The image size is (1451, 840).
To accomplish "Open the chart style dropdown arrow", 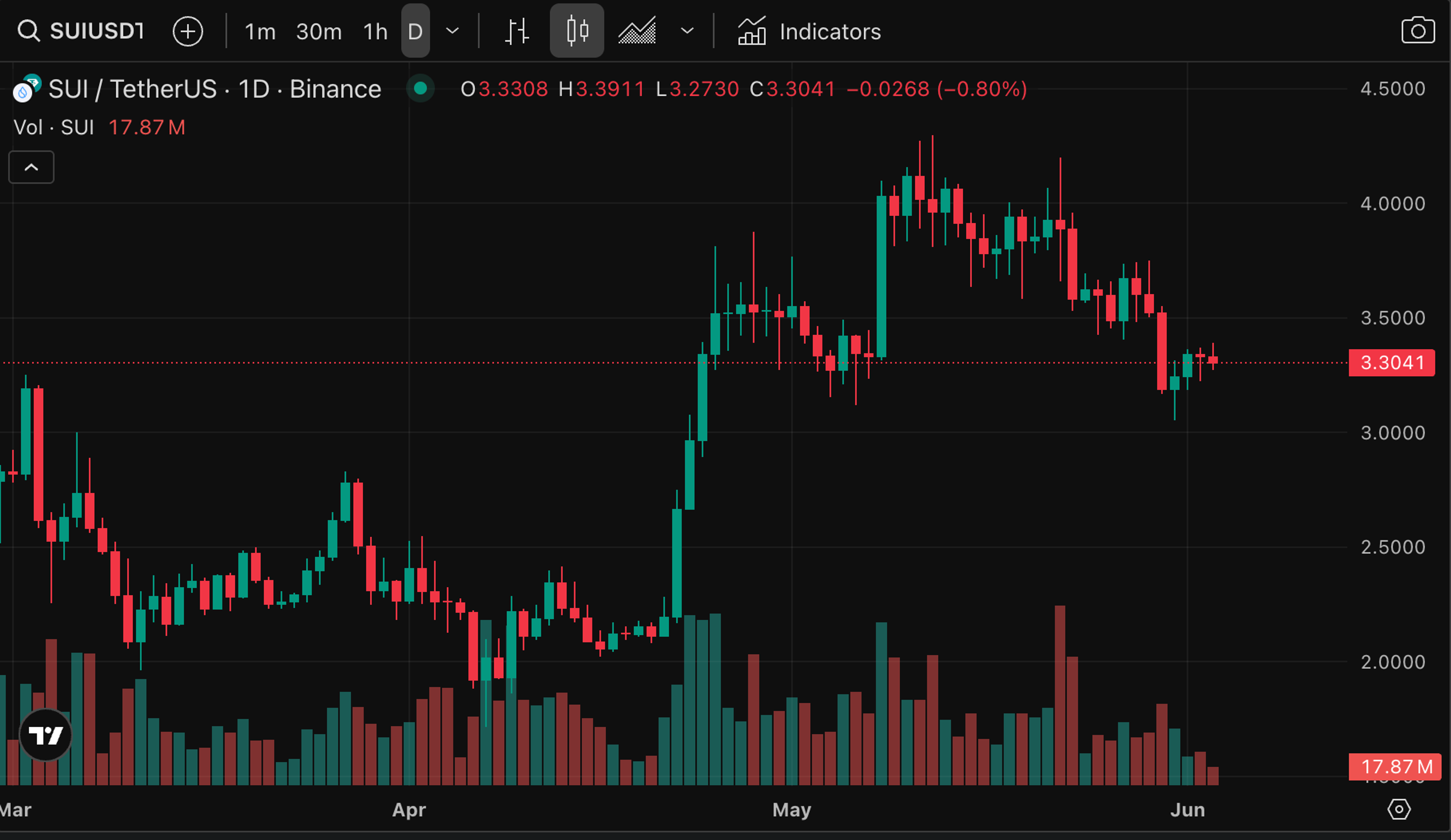I will click(687, 31).
